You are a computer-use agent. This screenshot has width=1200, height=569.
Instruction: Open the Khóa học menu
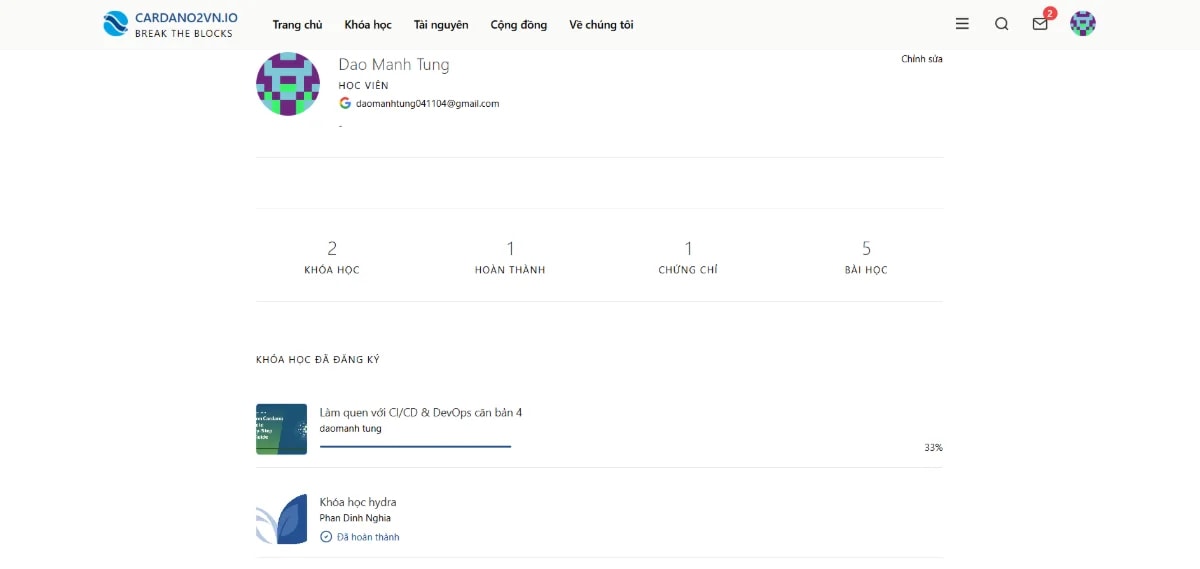(368, 25)
